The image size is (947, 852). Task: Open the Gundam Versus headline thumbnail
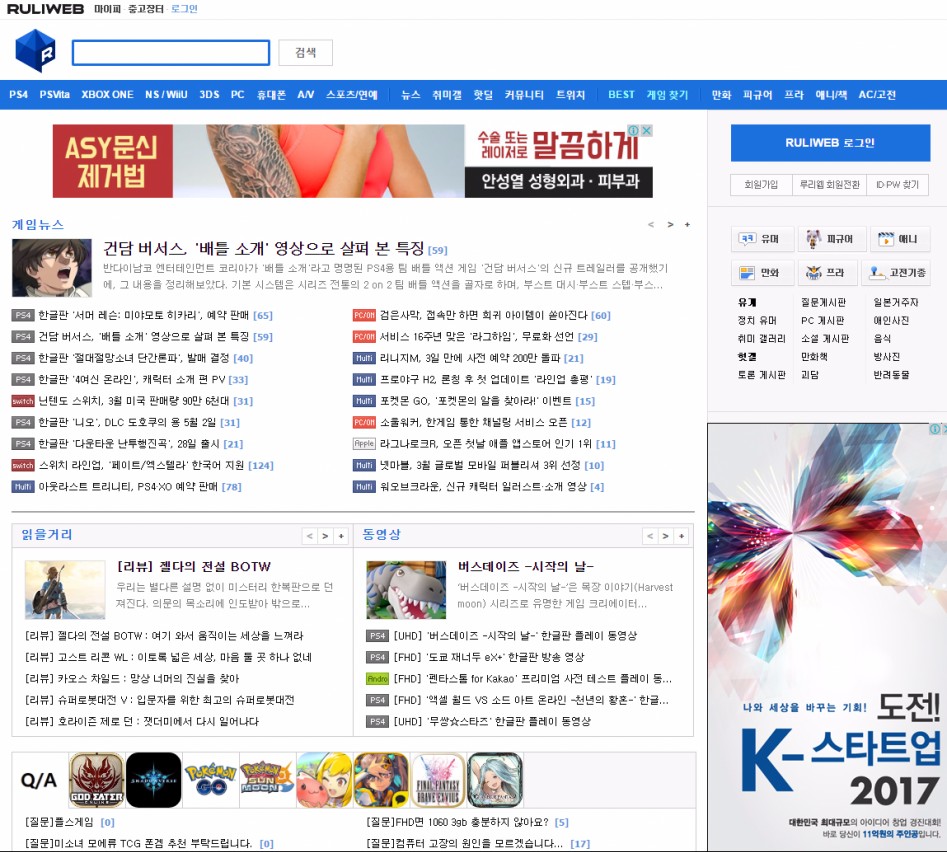(52, 267)
